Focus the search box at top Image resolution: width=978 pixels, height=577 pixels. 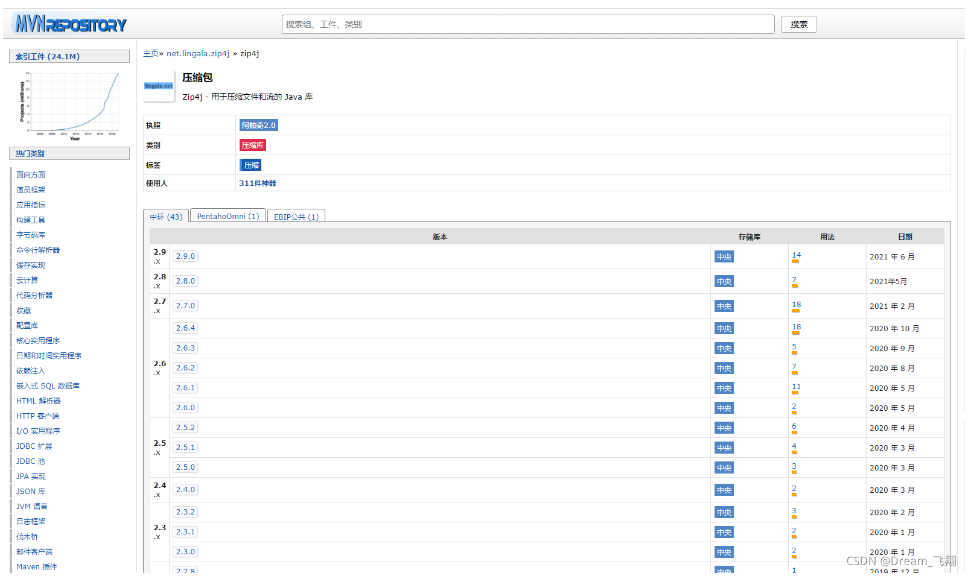528,24
